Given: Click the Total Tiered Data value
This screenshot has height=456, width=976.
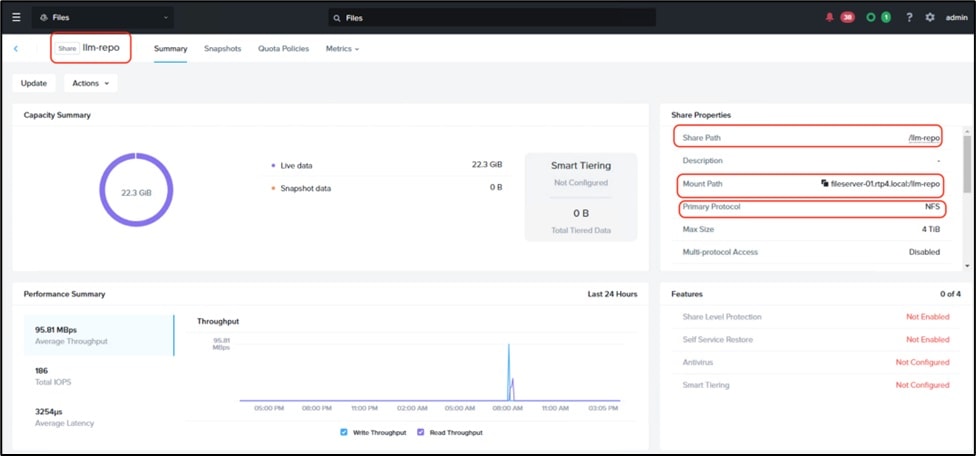Looking at the screenshot, I should [x=581, y=213].
